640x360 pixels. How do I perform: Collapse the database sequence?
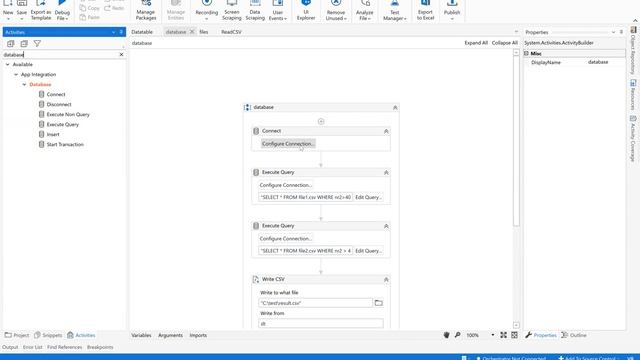pyautogui.click(x=395, y=107)
